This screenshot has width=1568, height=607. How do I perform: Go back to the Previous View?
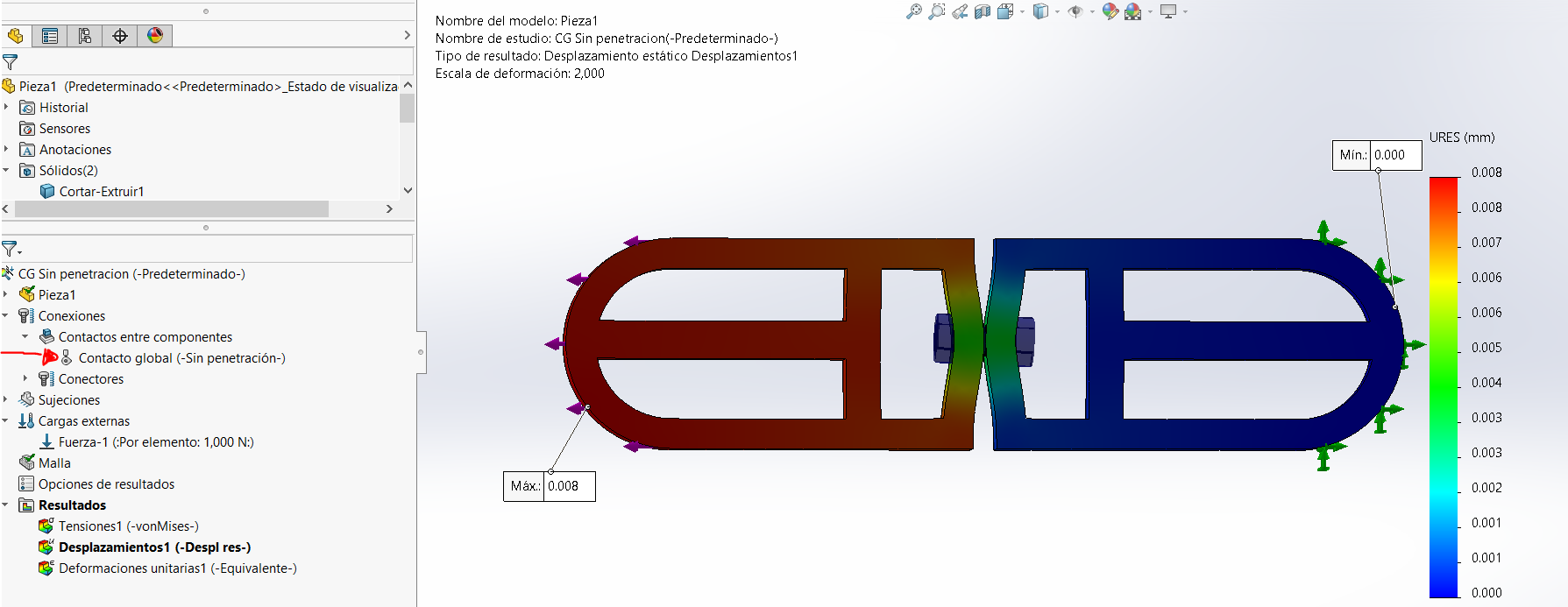(960, 11)
